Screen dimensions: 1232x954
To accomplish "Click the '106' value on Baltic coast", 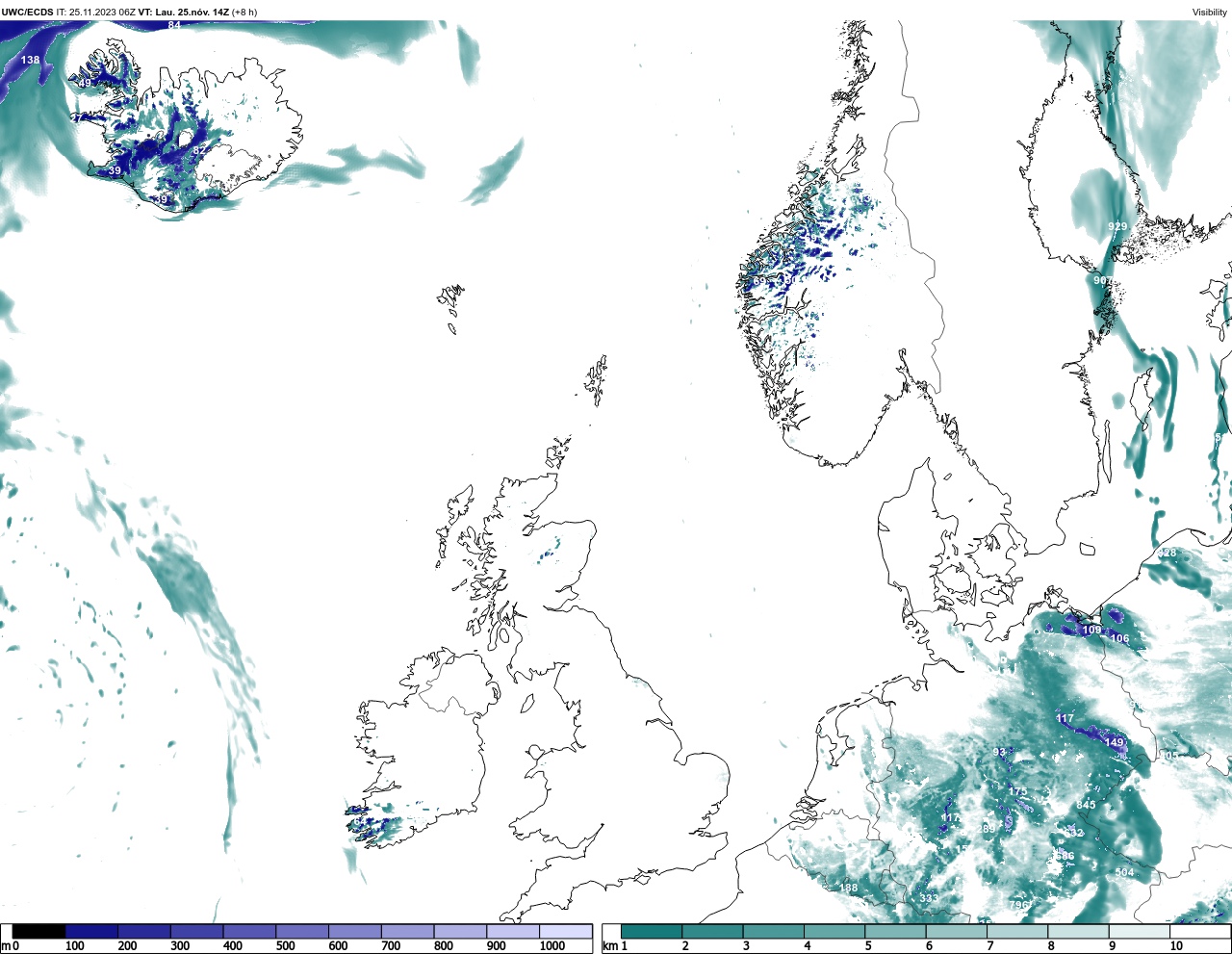I will click(1119, 639).
